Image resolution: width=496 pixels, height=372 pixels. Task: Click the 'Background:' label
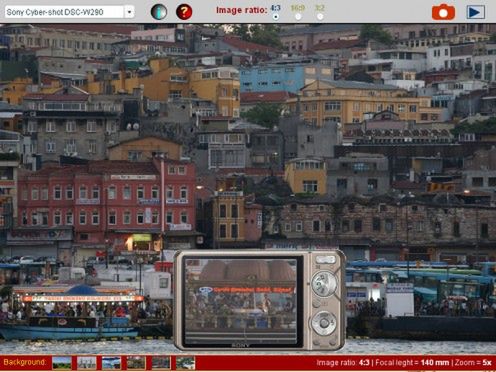(x=25, y=362)
